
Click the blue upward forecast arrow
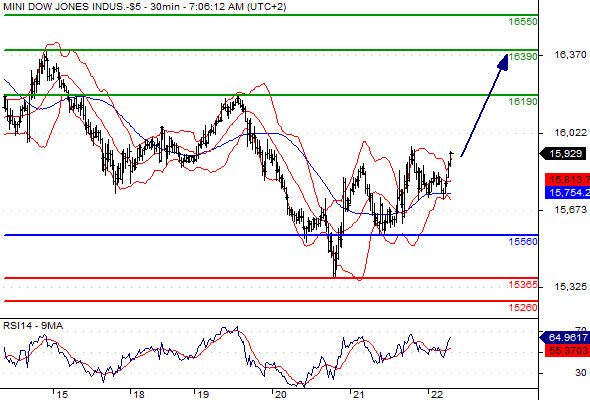[484, 105]
